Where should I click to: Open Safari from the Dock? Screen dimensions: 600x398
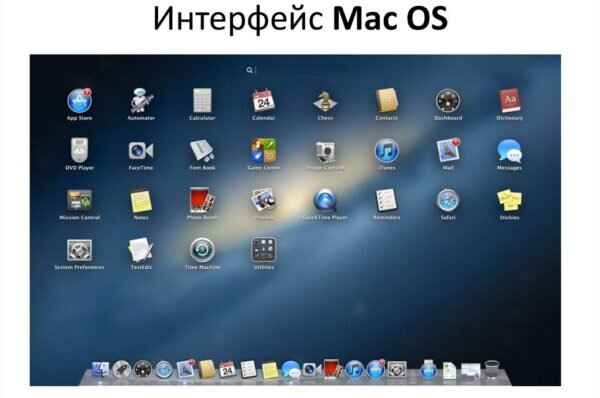coord(164,370)
